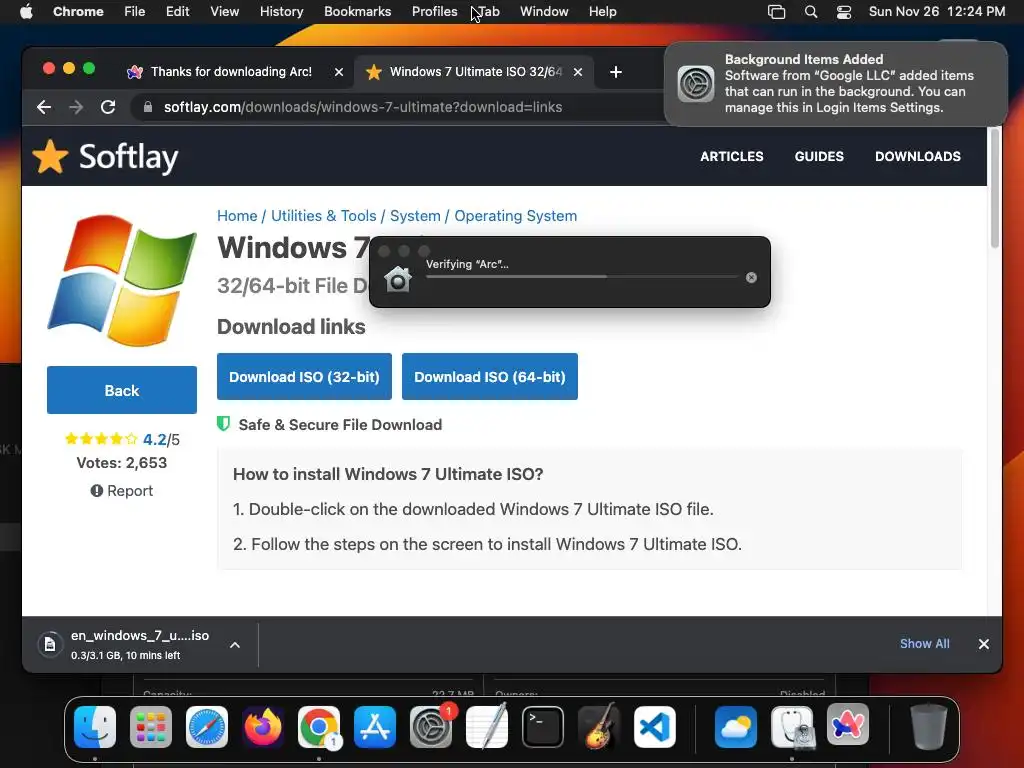
Task: Open Control Center in menu bar
Action: pos(844,12)
